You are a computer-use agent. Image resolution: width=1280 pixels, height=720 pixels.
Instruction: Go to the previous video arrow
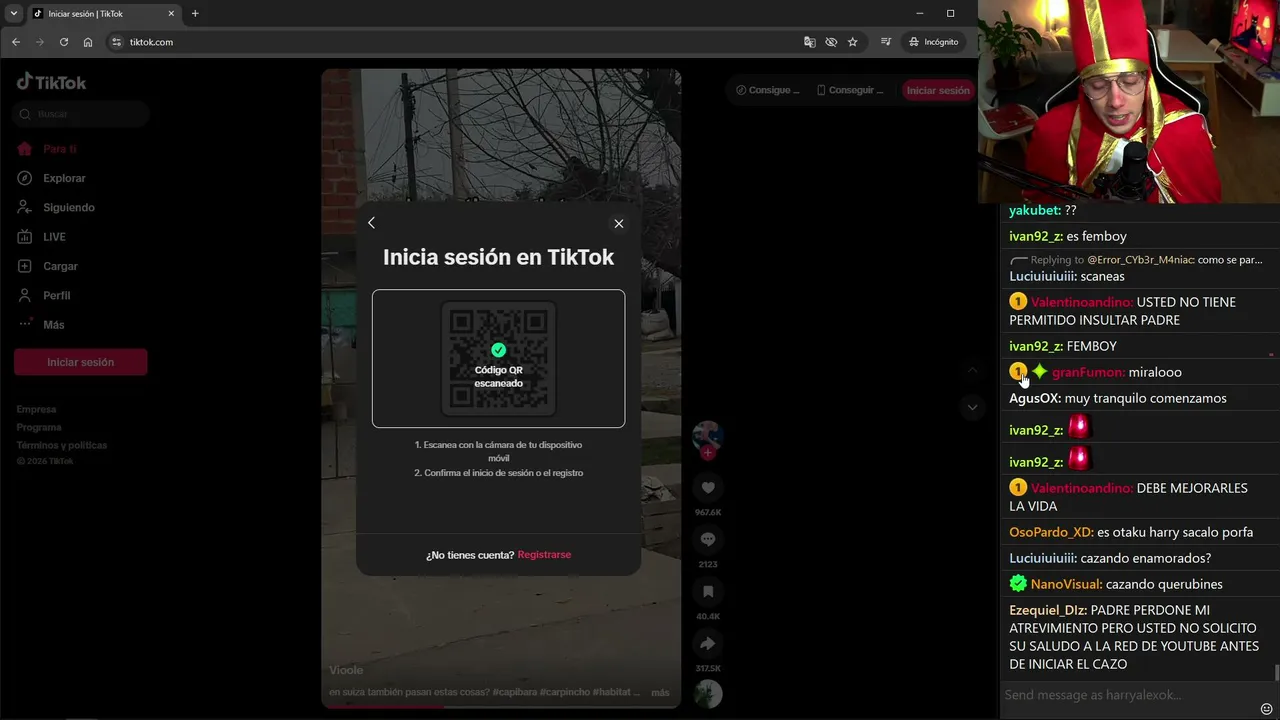coord(972,370)
